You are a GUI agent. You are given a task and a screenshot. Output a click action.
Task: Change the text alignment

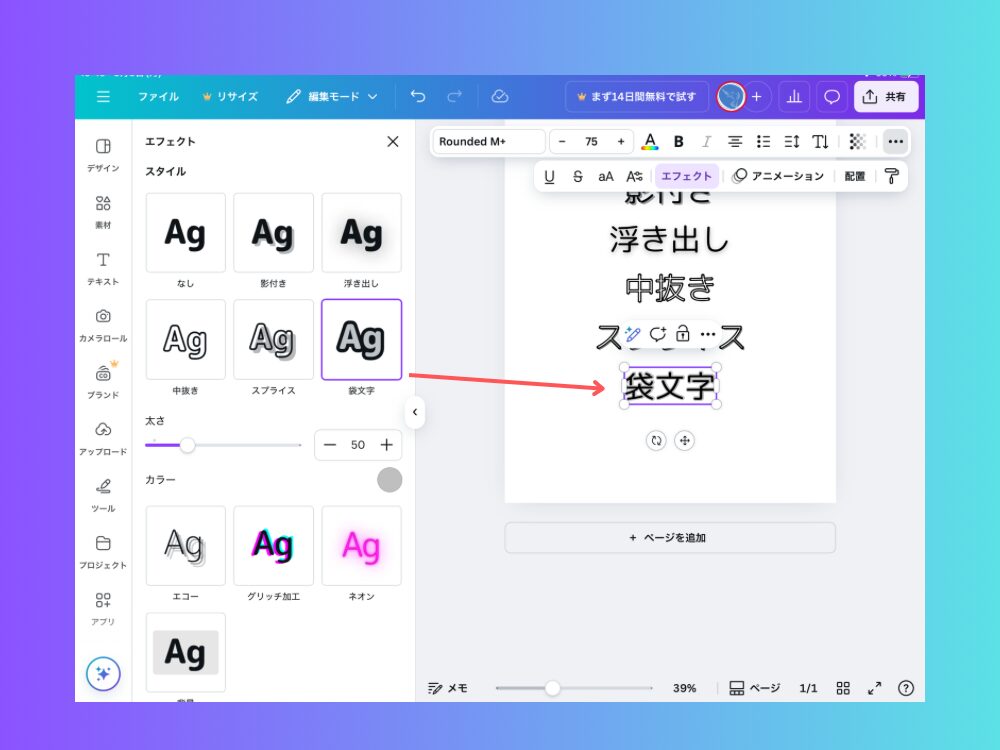pos(735,142)
